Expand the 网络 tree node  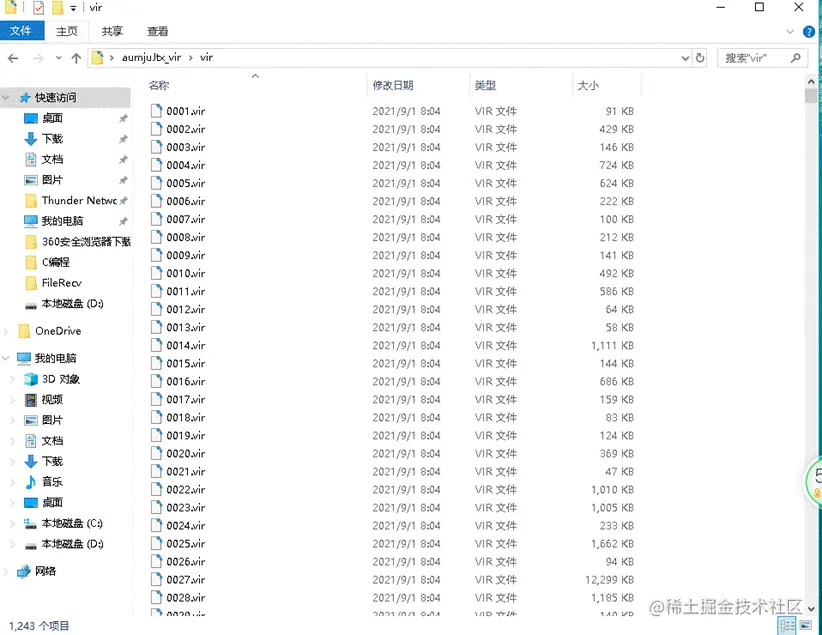pos(6,571)
